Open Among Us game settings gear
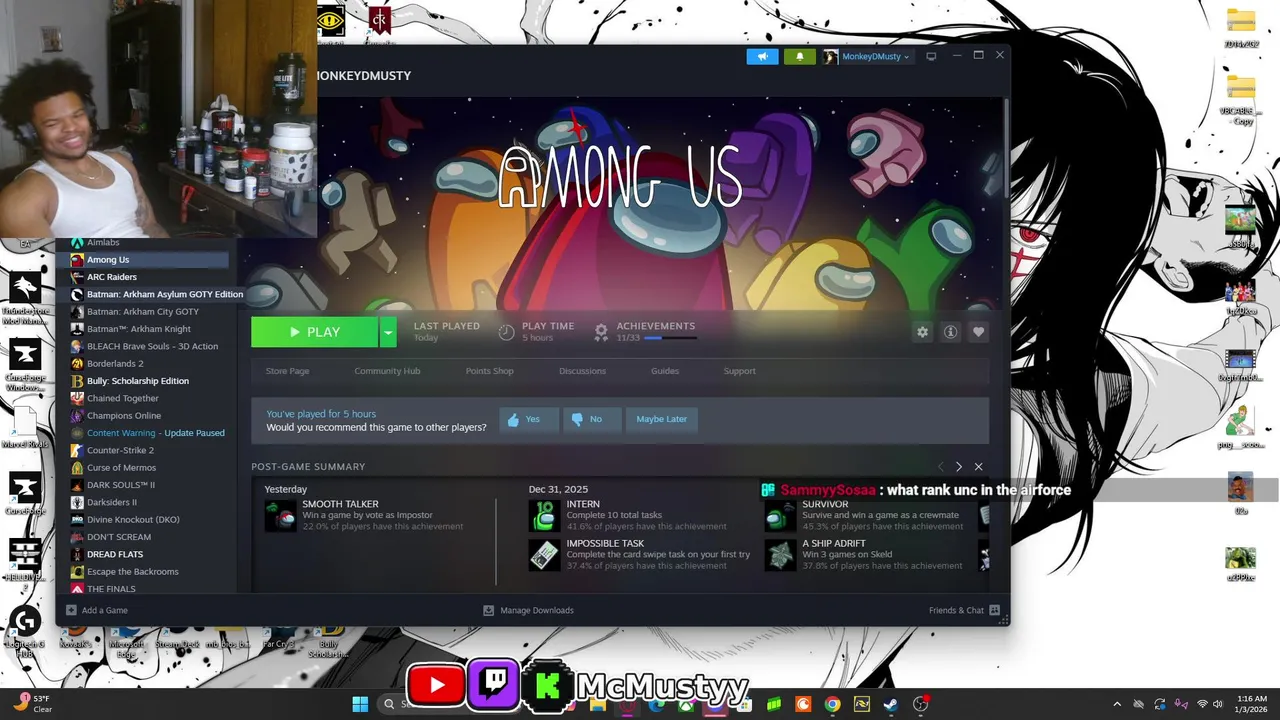This screenshot has width=1280, height=720. 922,332
